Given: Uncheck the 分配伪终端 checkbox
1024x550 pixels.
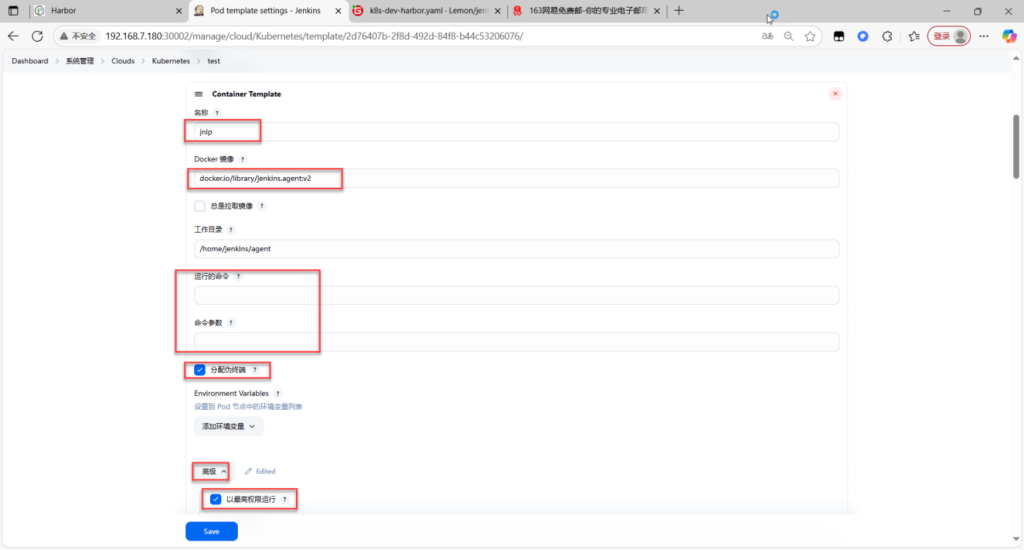Looking at the screenshot, I should coord(200,370).
